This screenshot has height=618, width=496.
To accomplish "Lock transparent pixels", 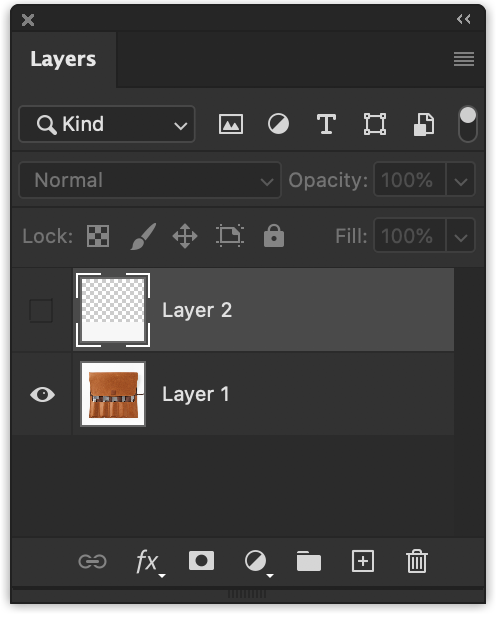I will (98, 236).
